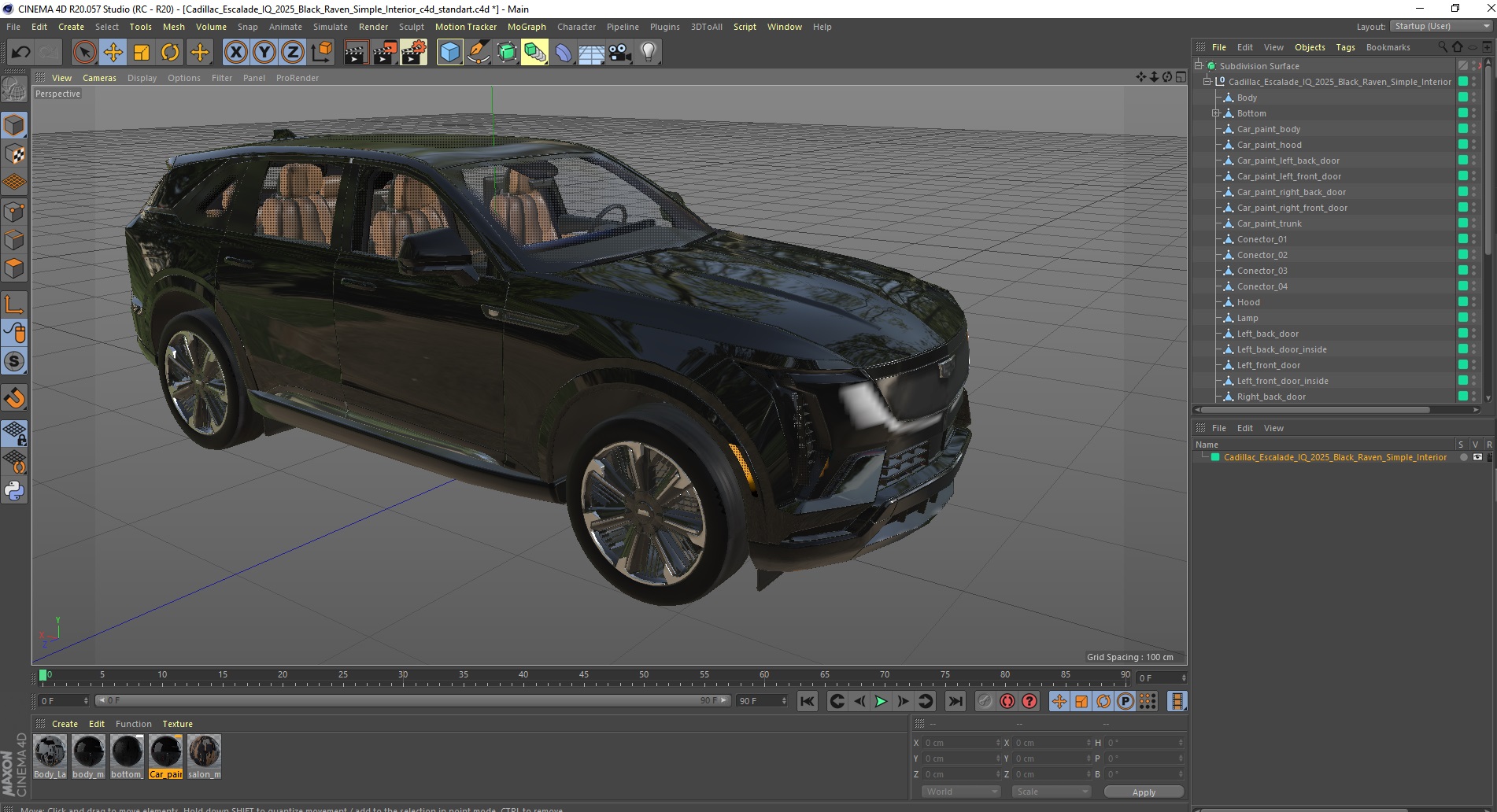Click the timeline preview range slider

[x=413, y=700]
